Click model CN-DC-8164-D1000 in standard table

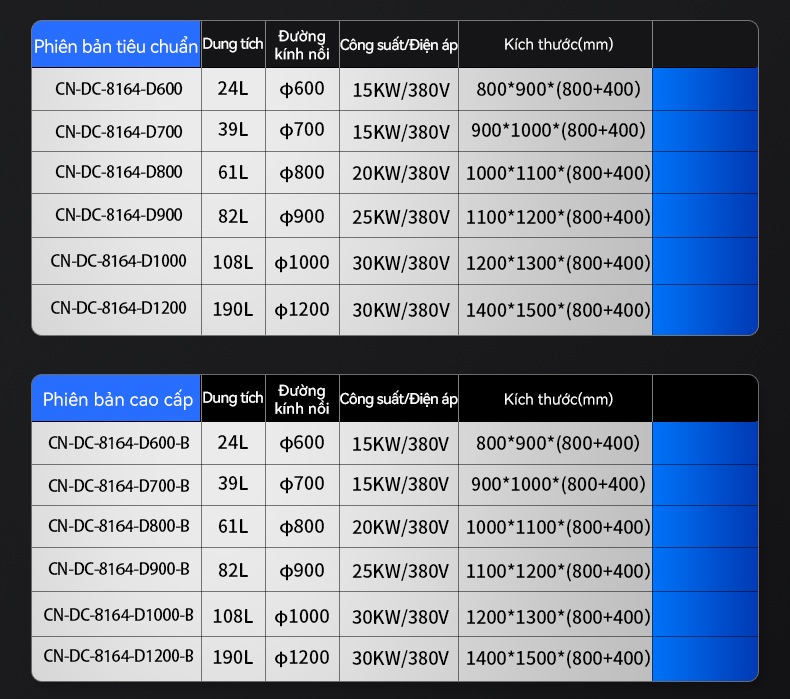pos(118,261)
